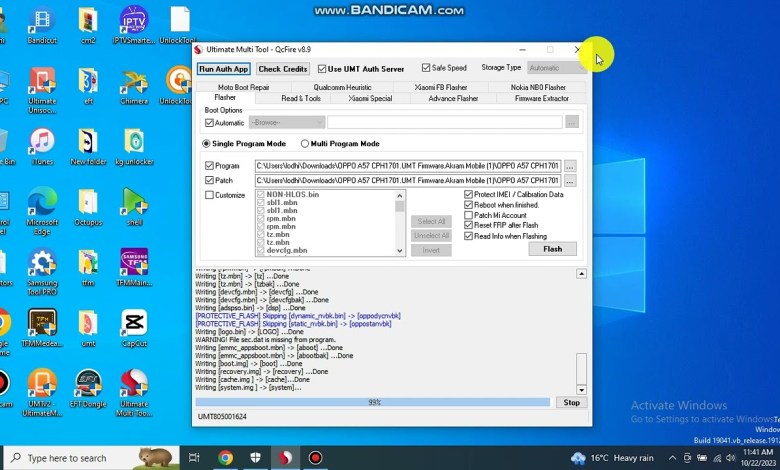The height and width of the screenshot is (470, 780).
Task: Launch CapCut desktop icon
Action: tap(134, 328)
